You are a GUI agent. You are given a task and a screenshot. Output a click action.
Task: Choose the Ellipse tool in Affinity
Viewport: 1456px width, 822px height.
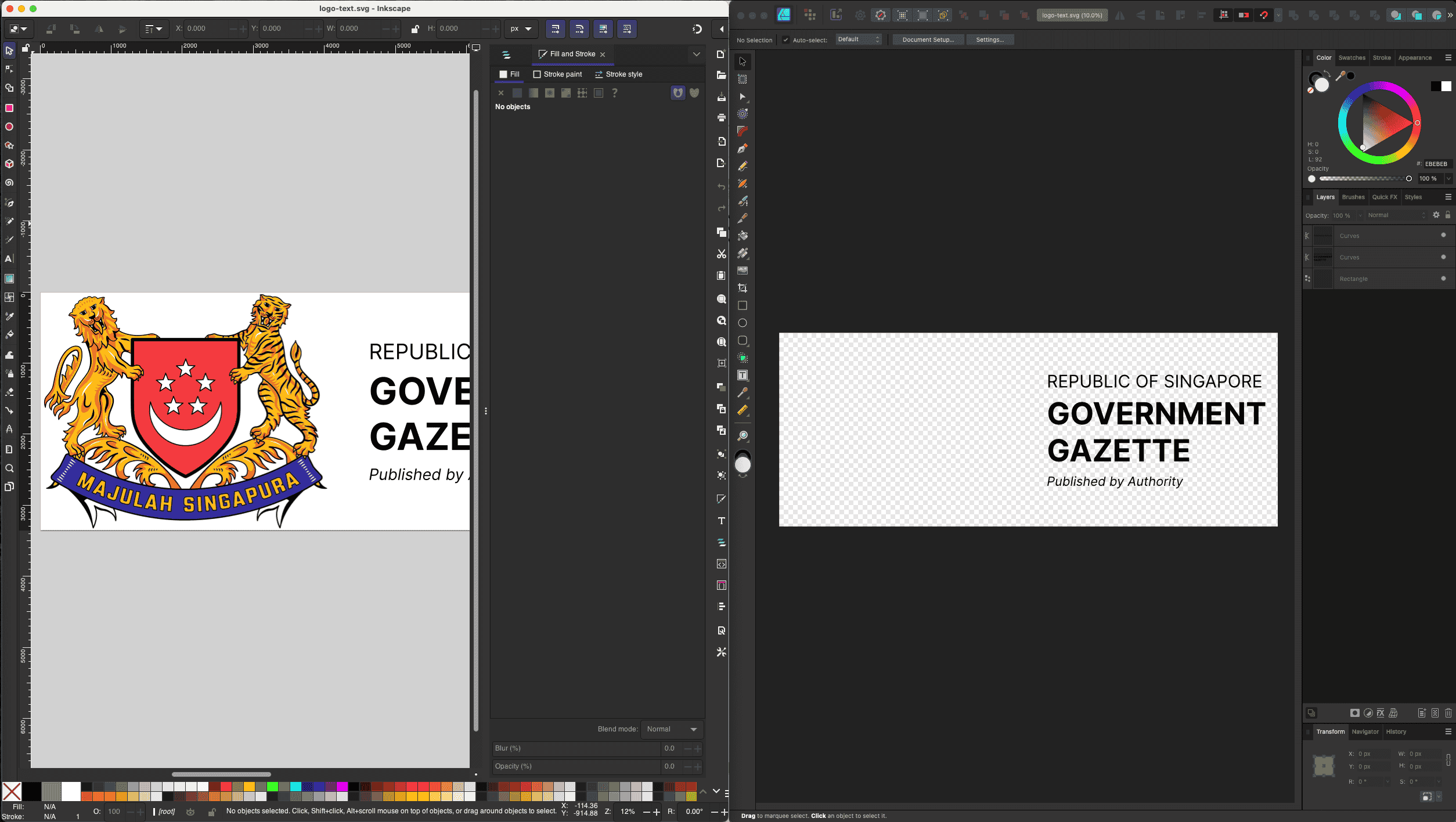743,323
